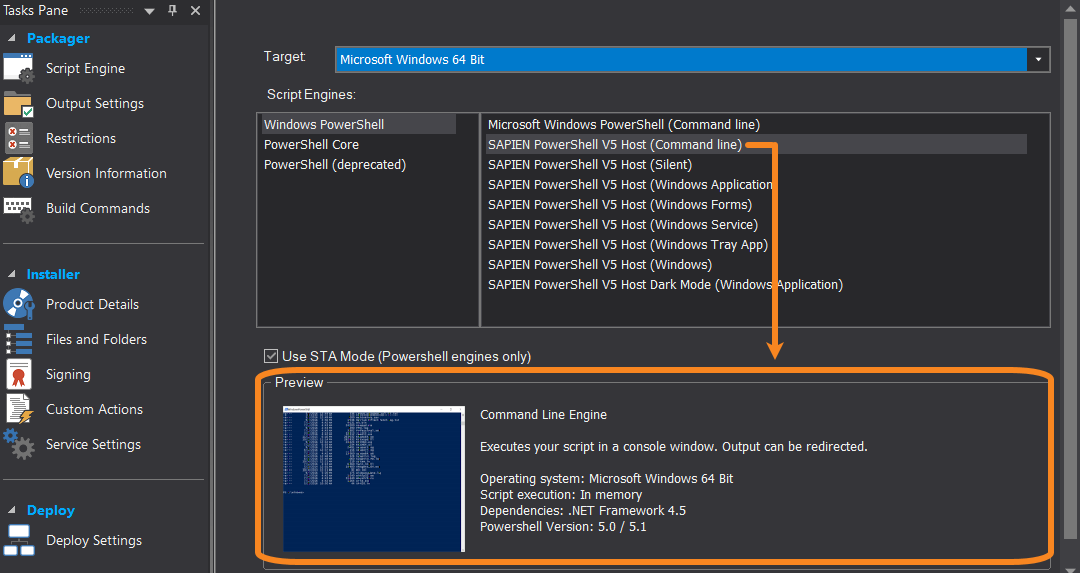Viewport: 1080px width, 573px height.
Task: Select PowerShell (deprecated) engine
Action: tap(335, 165)
